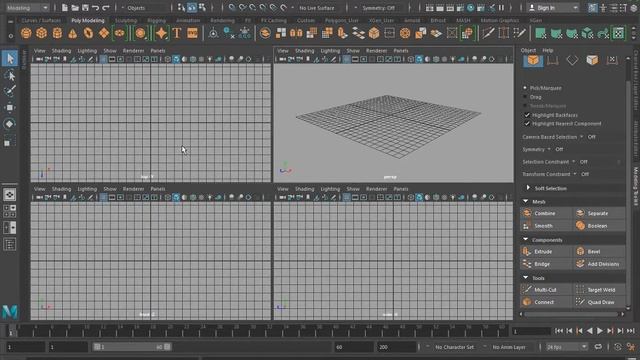Viewport: 640px width, 360px height.
Task: Click the polygon Type text tool icon
Action: (177, 33)
